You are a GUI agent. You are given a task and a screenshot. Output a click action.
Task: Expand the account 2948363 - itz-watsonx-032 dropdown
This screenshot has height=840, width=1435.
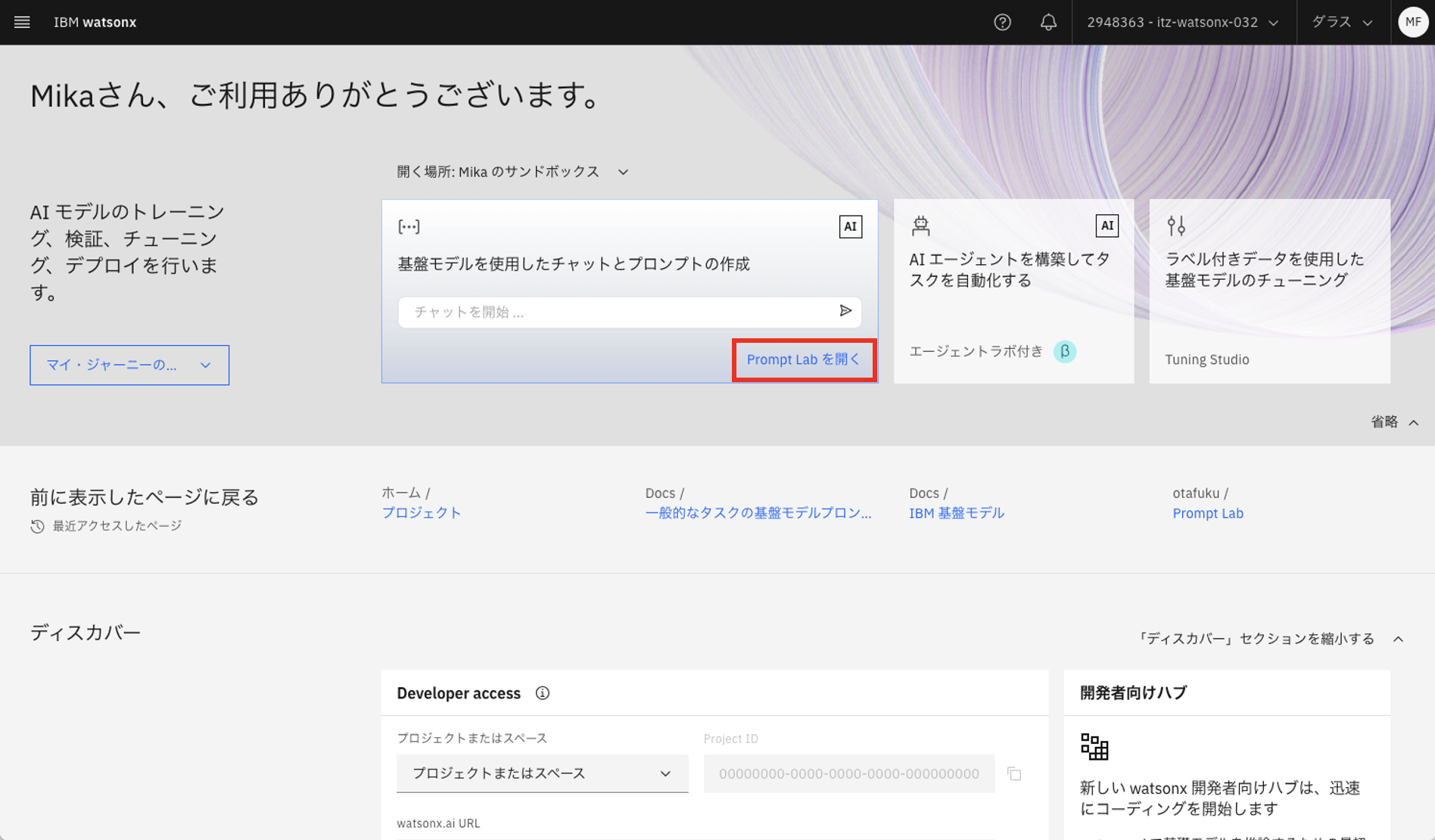[x=1183, y=22]
